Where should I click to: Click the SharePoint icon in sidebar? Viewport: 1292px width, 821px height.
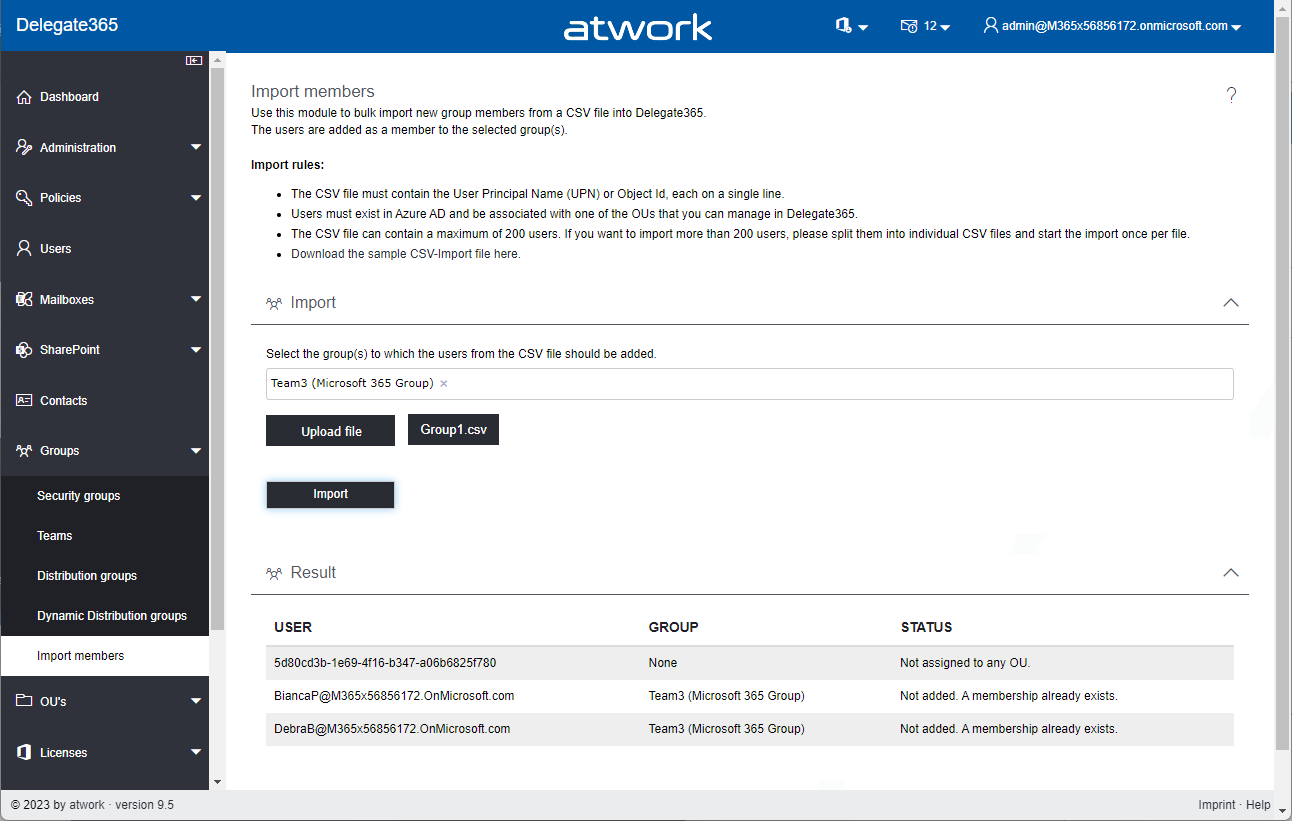[x=24, y=350]
